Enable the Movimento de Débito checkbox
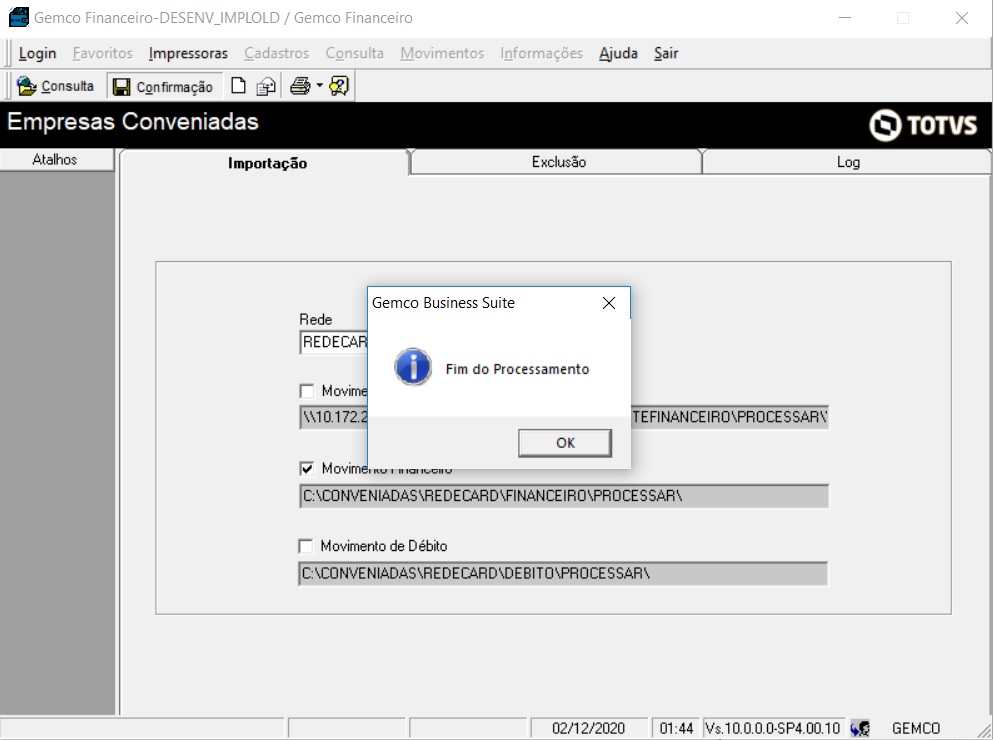Viewport: 993px width, 740px height. (x=306, y=546)
